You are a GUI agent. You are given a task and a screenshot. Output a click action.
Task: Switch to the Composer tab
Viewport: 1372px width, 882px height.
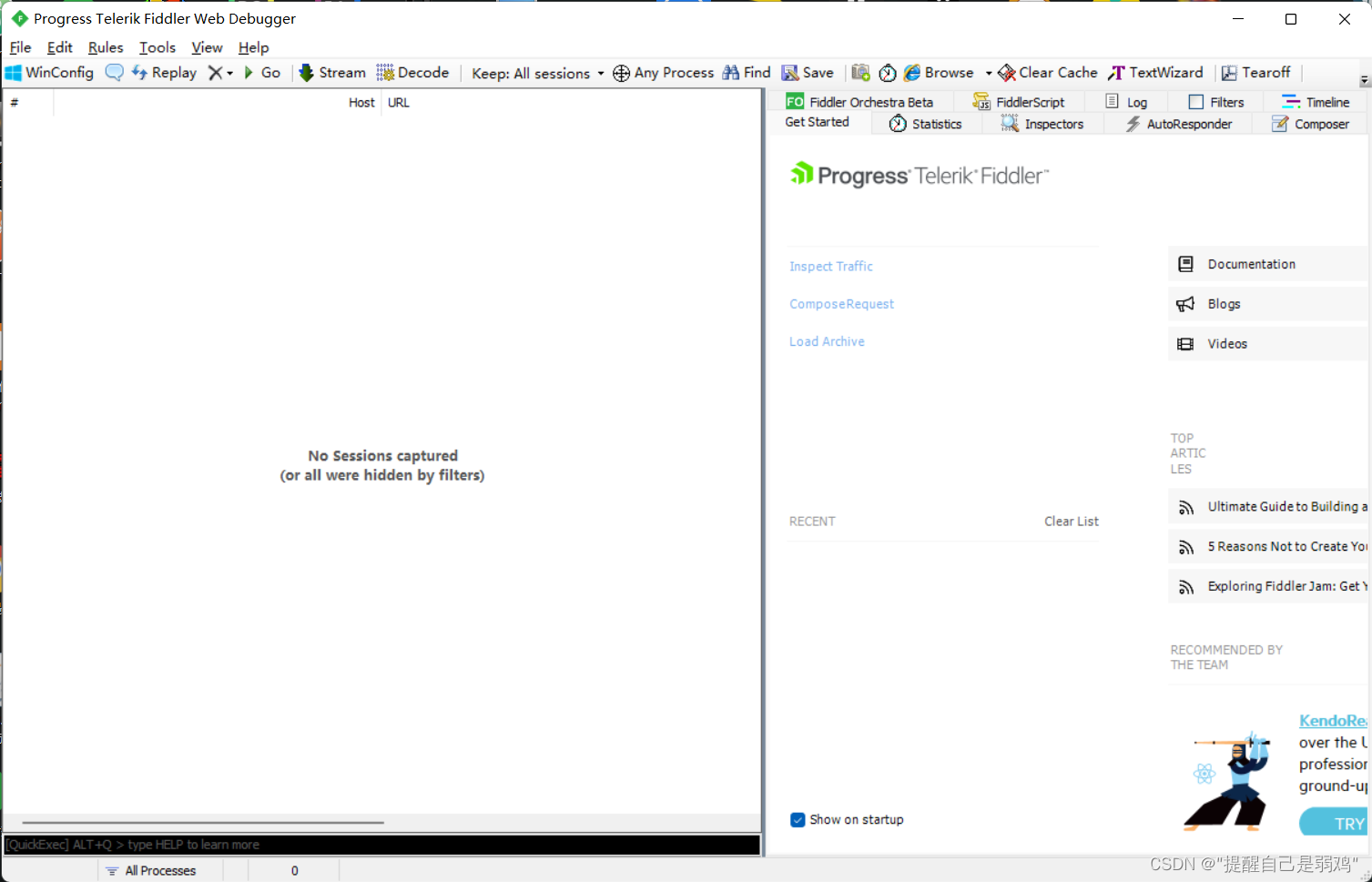(1310, 124)
